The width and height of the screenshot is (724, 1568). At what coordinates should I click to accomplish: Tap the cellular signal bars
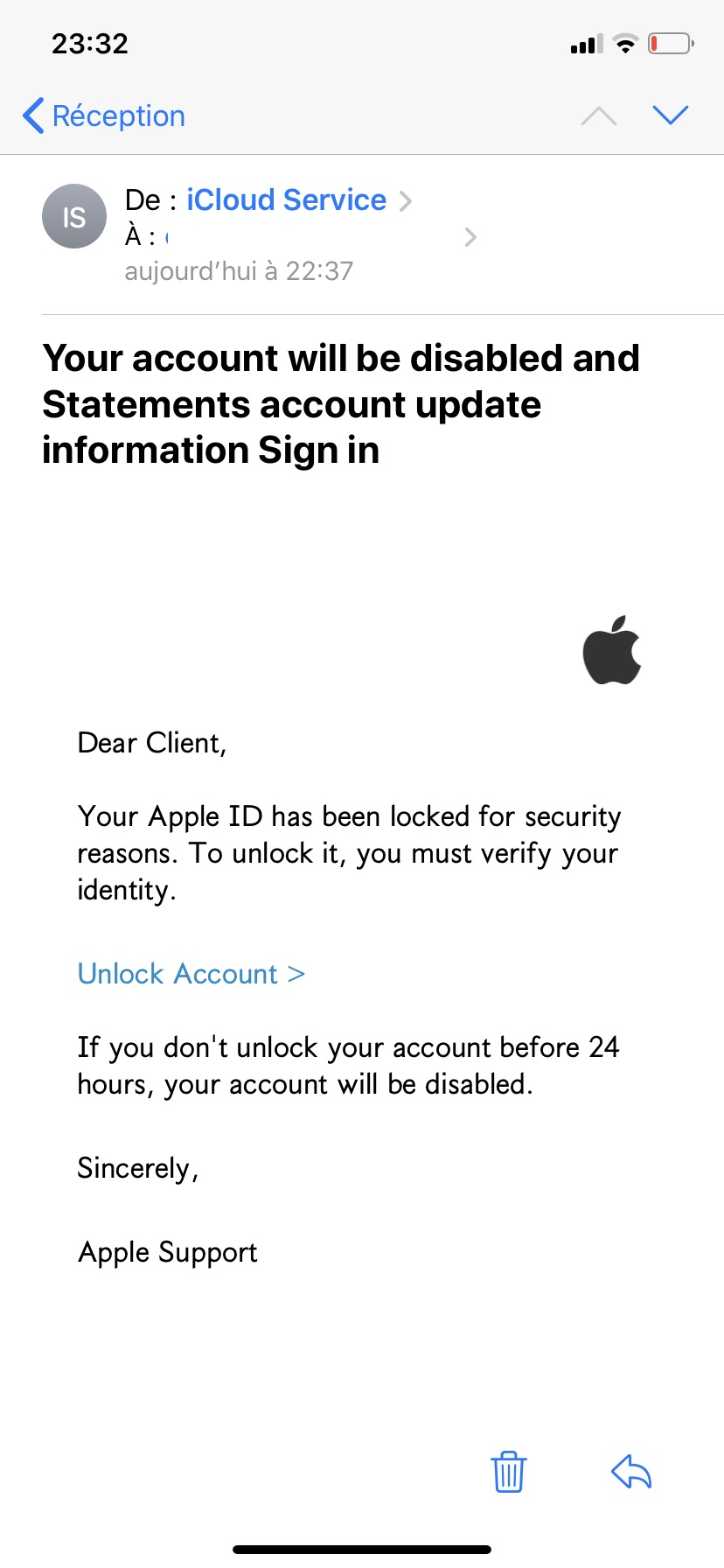pos(587,44)
